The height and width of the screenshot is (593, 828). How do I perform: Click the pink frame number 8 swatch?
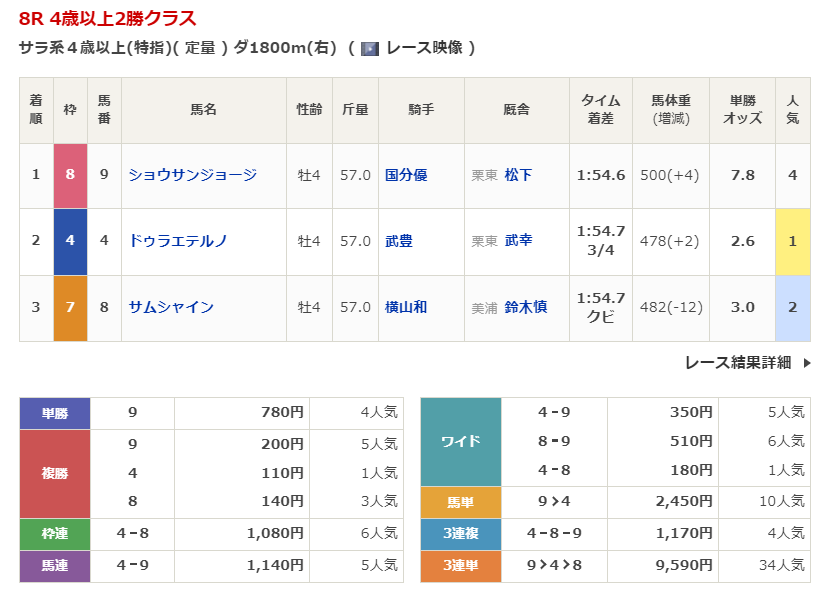tap(70, 175)
